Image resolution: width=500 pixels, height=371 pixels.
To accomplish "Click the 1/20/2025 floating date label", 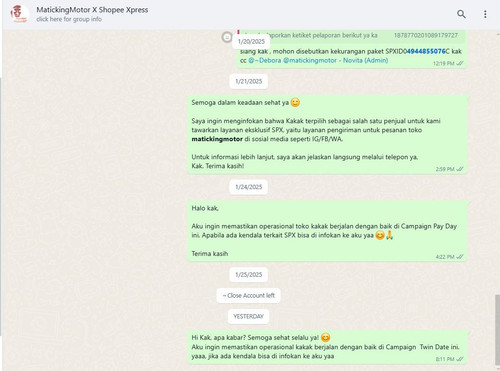I will [251, 42].
